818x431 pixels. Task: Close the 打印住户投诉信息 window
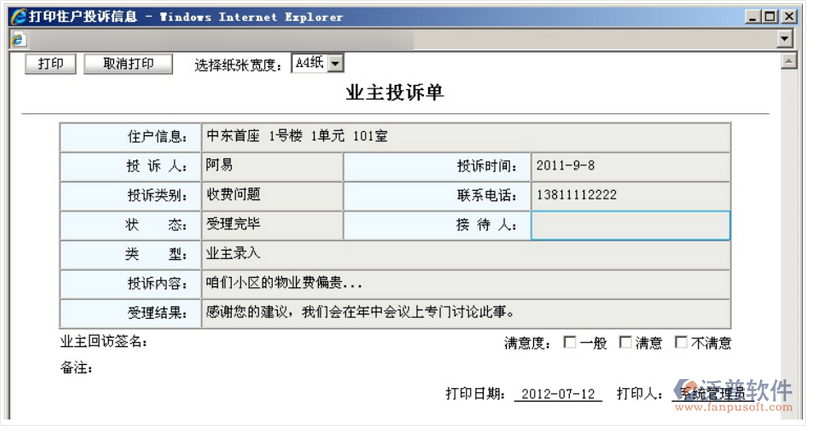(789, 17)
